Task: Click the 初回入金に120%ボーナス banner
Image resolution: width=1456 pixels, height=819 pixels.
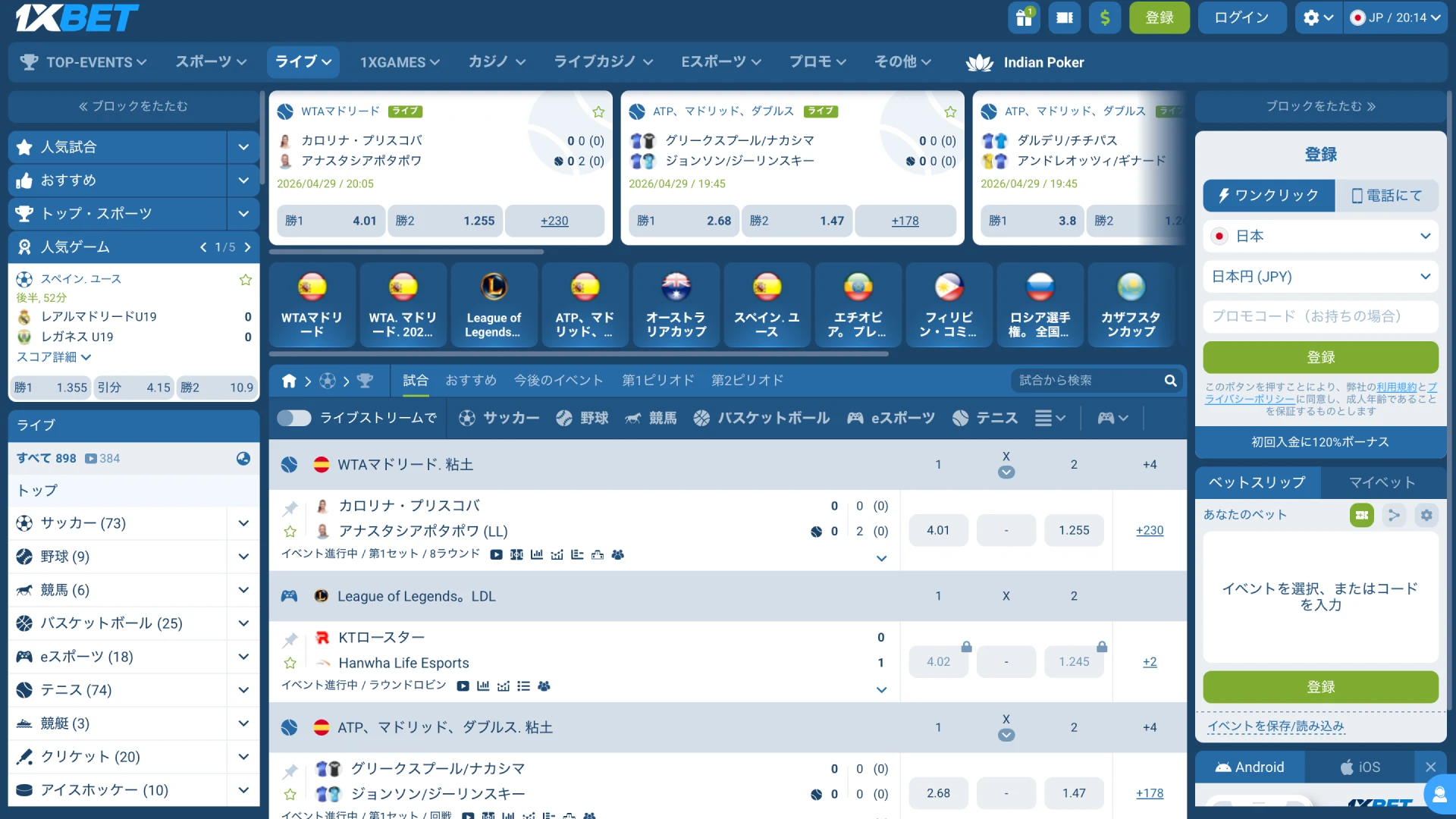Action: click(x=1320, y=442)
